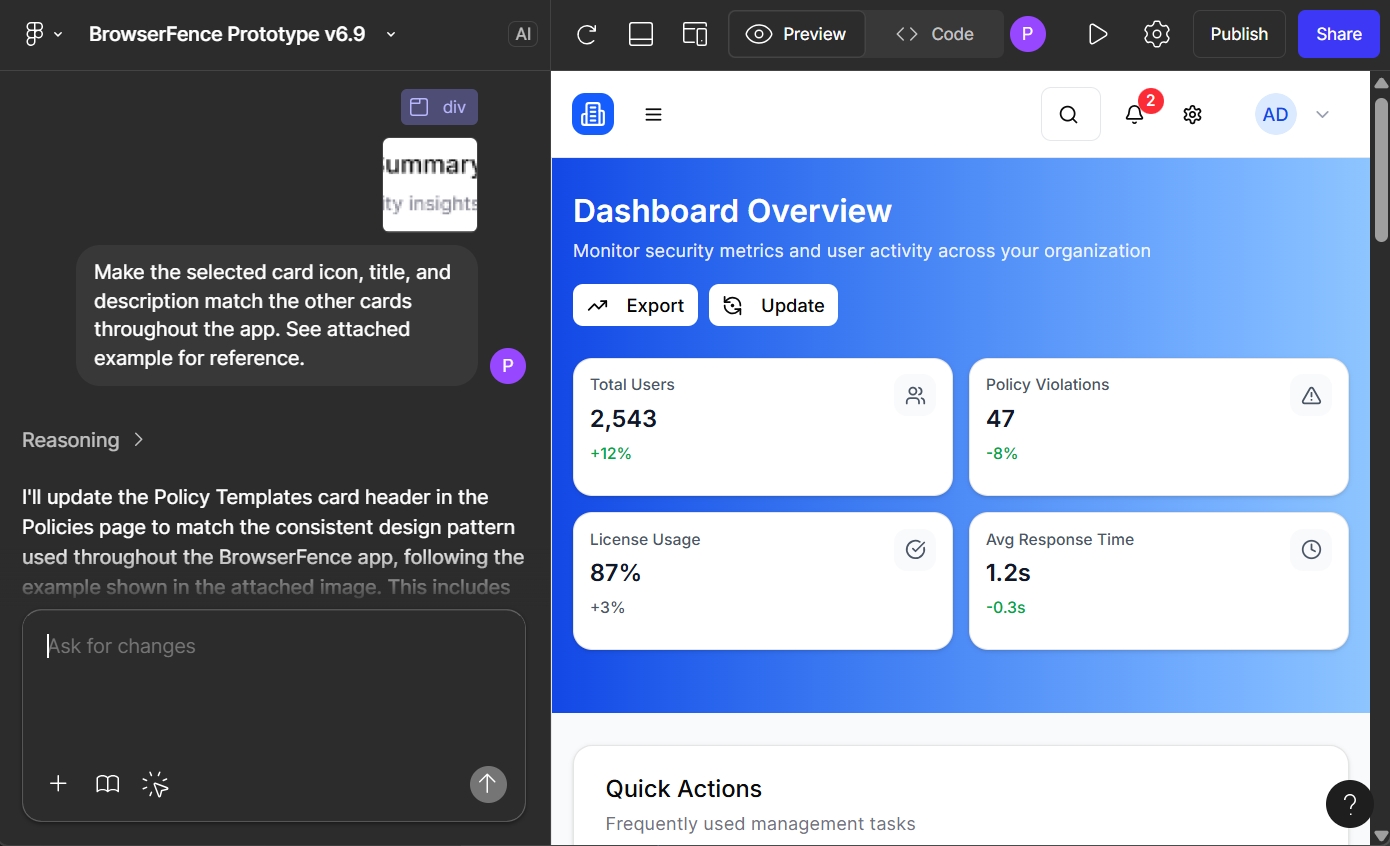Click the plus attach icon in chat
This screenshot has width=1390, height=846.
[x=58, y=784]
